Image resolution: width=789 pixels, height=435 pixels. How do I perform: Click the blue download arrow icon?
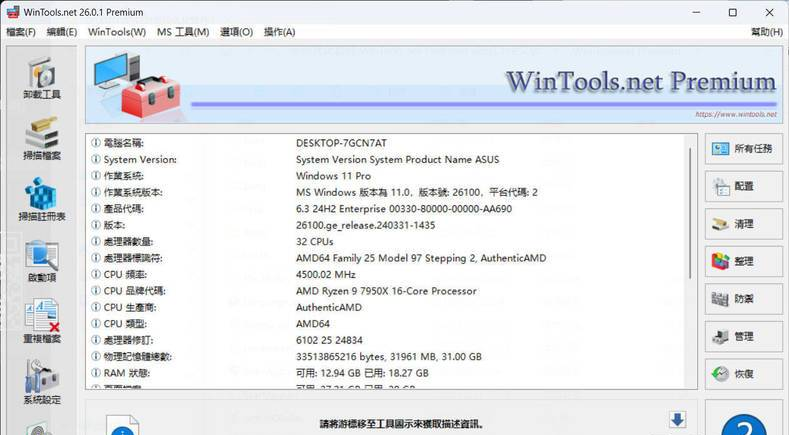677,420
